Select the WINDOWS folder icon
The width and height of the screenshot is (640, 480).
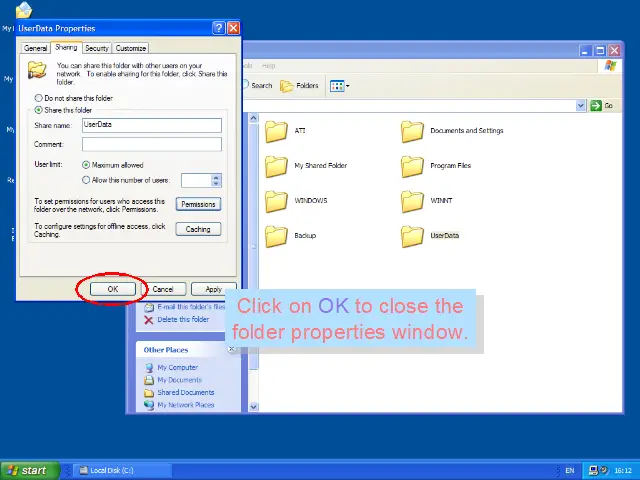click(276, 202)
